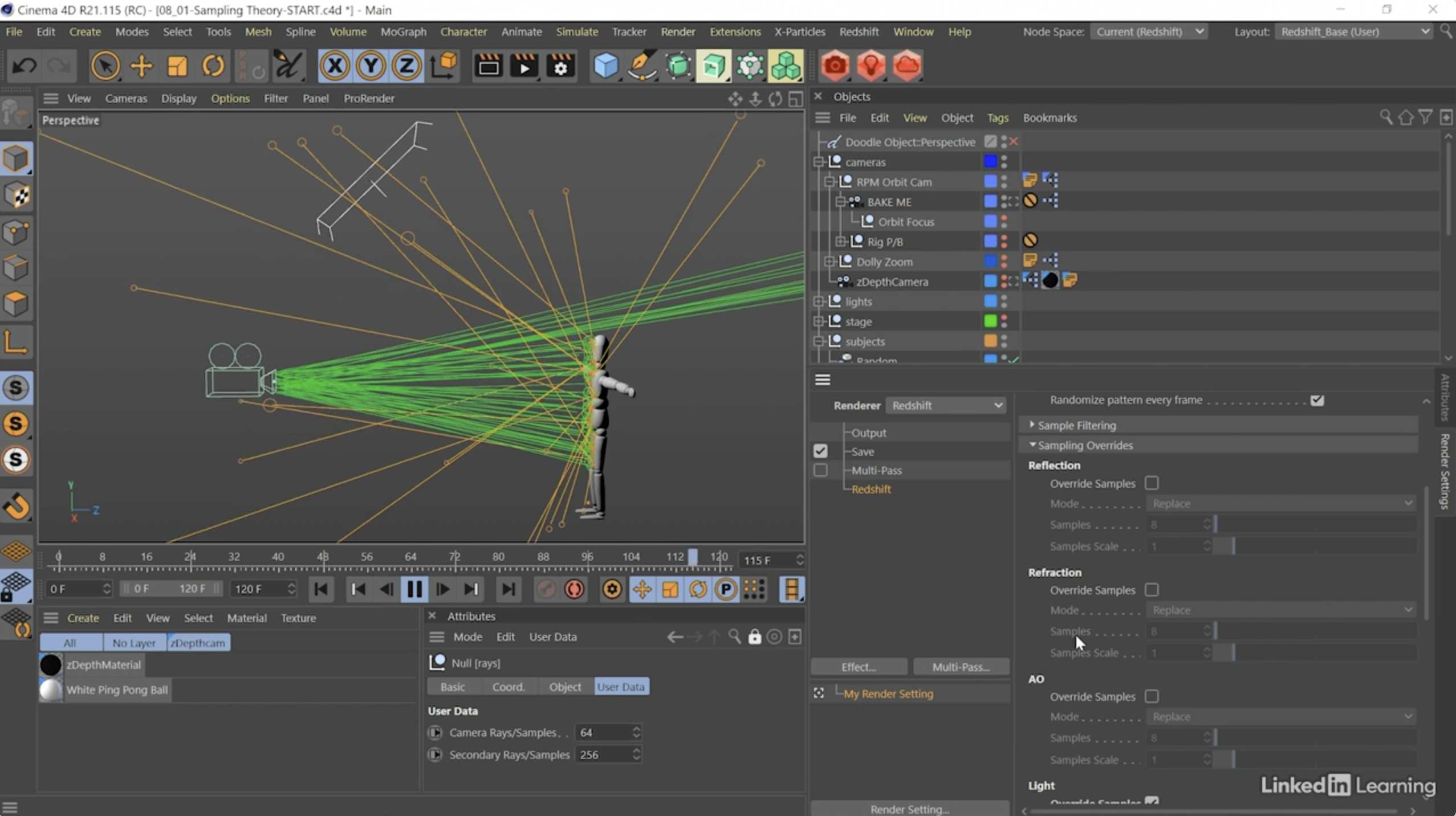Click the Effect... button
The height and width of the screenshot is (816, 1456).
click(x=859, y=667)
